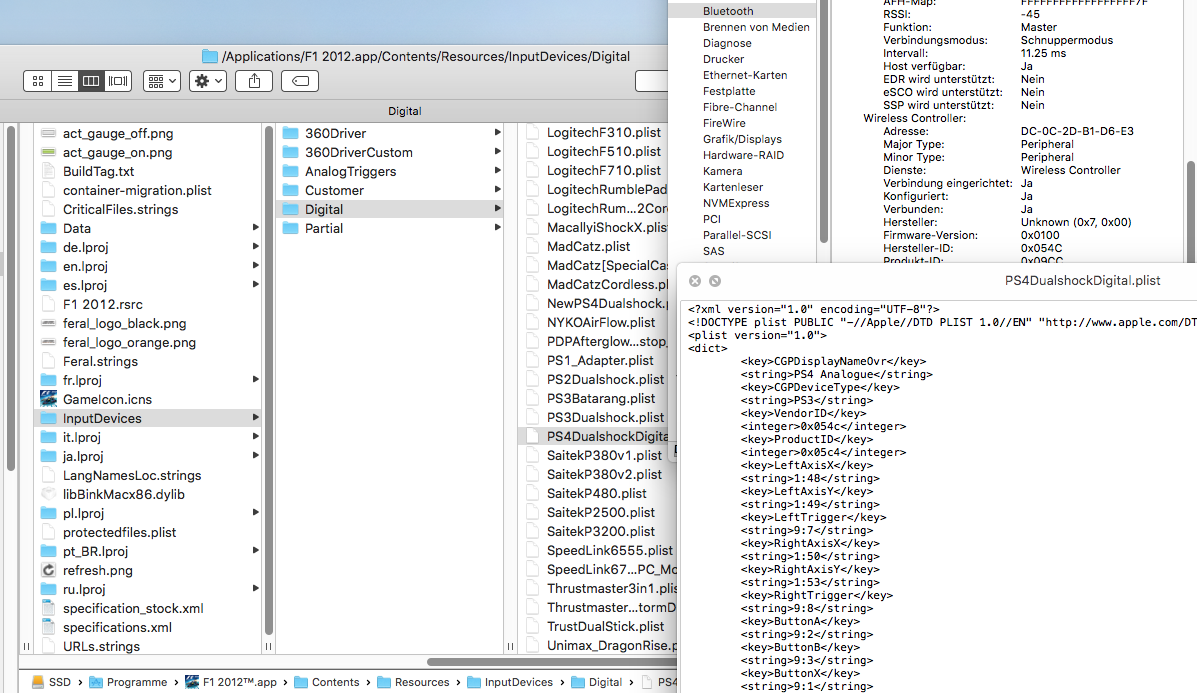Click the Share toolbar button
The image size is (1197, 693).
pyautogui.click(x=254, y=81)
